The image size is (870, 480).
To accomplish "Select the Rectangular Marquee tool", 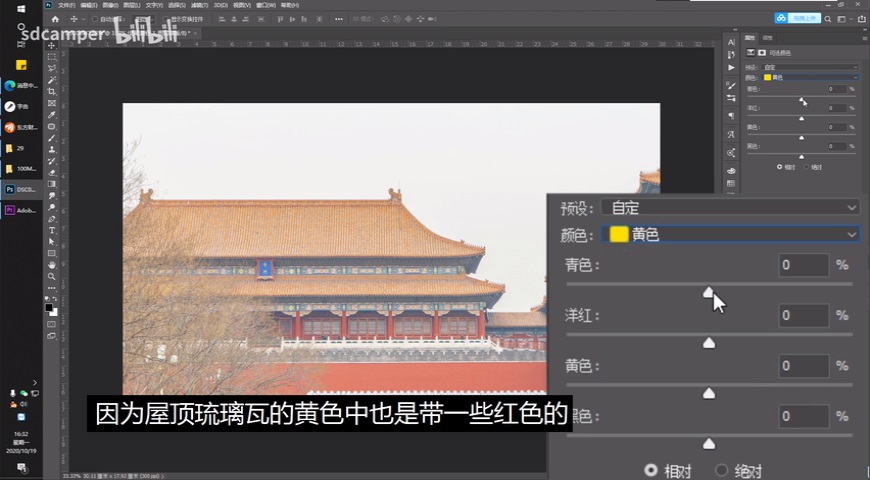I will pyautogui.click(x=52, y=57).
